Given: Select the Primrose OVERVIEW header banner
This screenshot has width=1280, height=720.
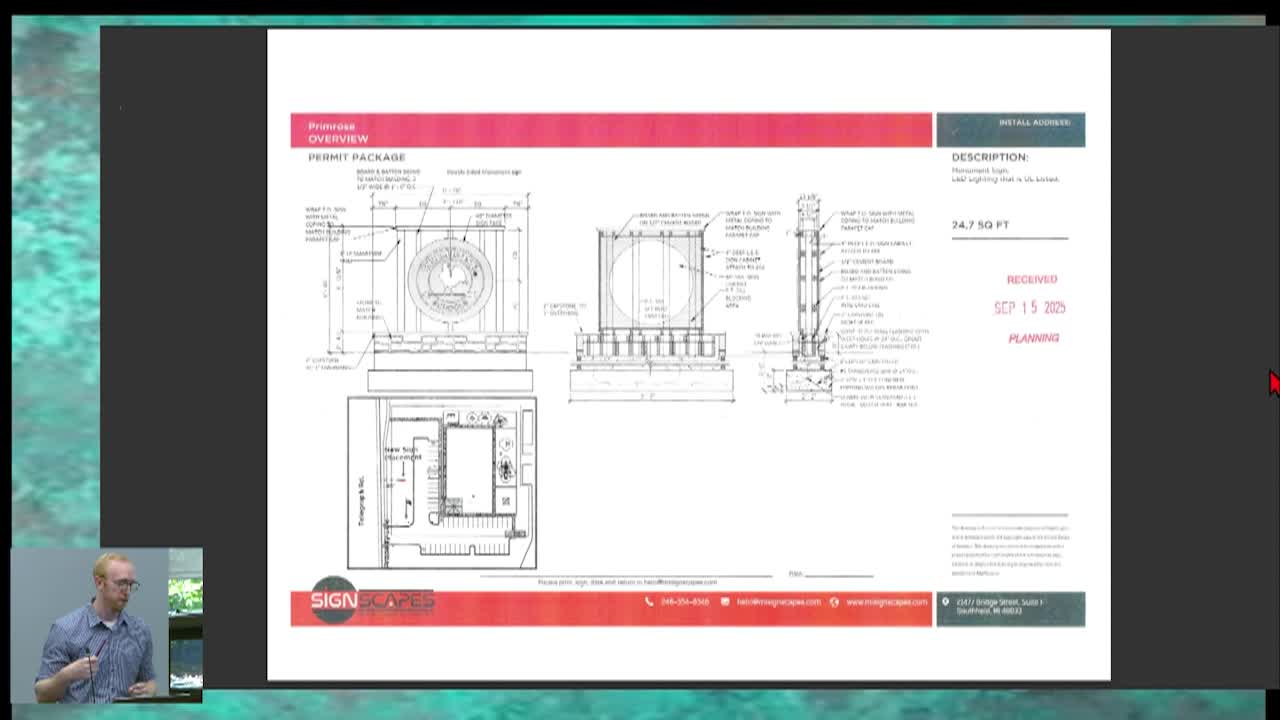Looking at the screenshot, I should (x=610, y=131).
